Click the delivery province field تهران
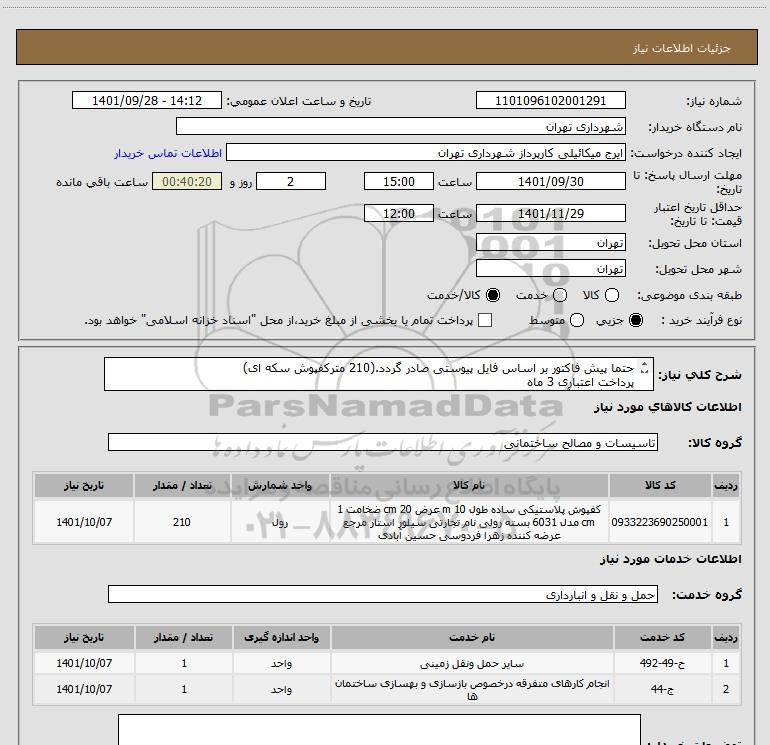Screen dimensions: 770x745 coord(550,242)
